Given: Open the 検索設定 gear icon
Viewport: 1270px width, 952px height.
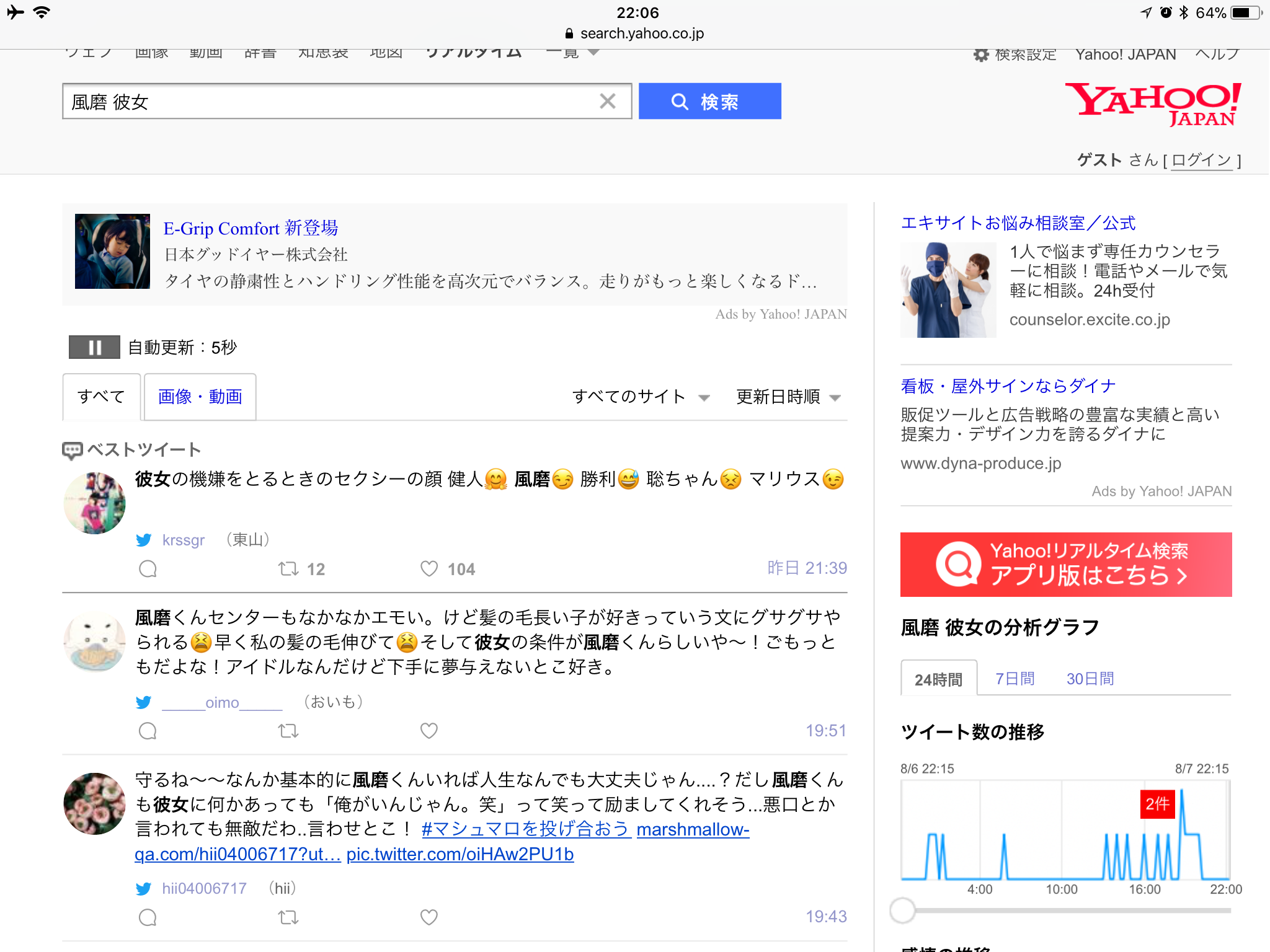Looking at the screenshot, I should pos(980,55).
